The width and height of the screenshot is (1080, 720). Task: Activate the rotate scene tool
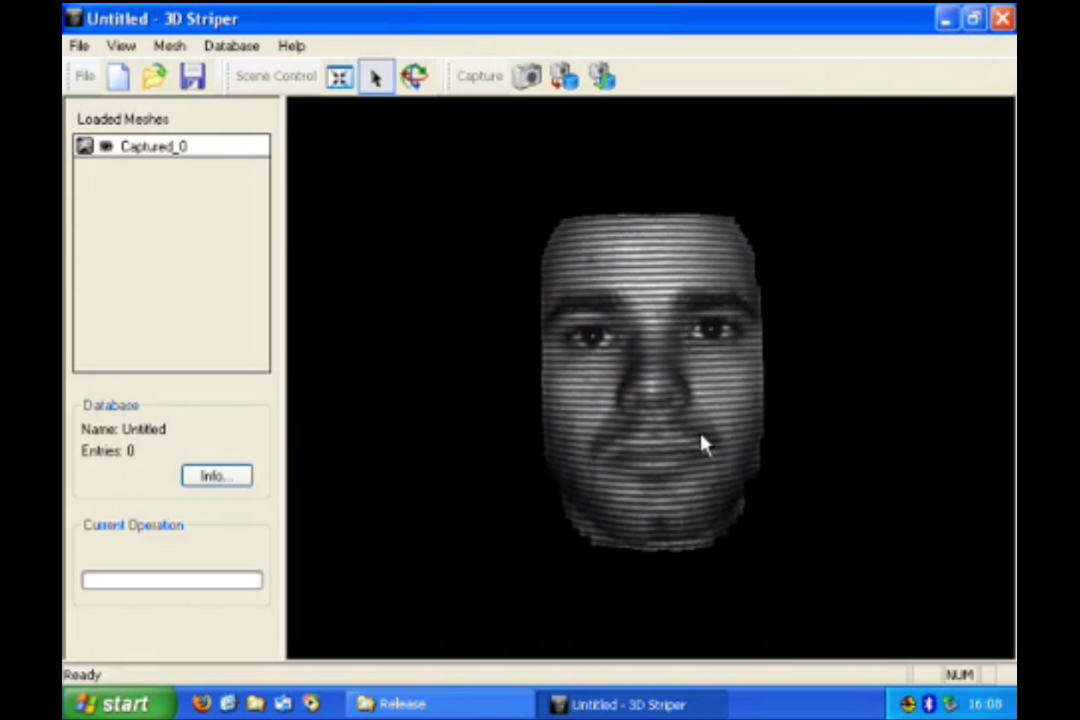click(x=414, y=77)
